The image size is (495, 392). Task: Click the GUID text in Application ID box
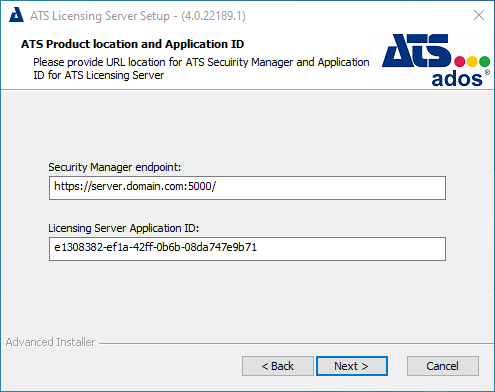155,247
